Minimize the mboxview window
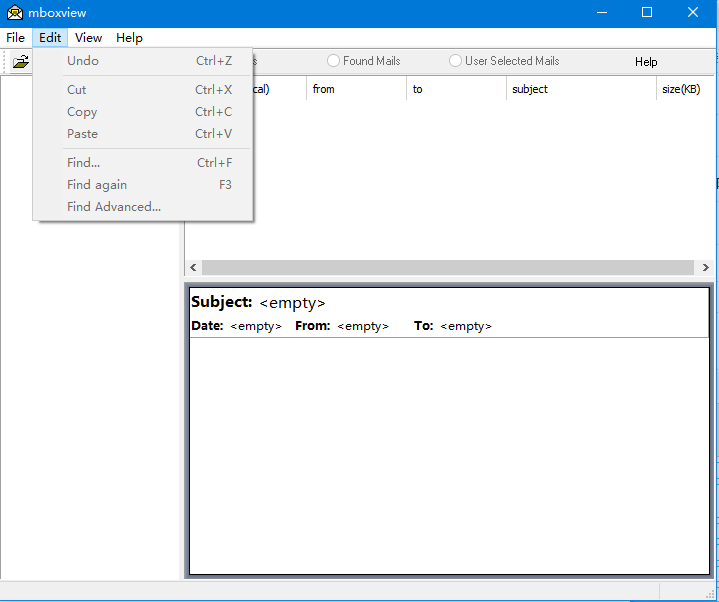Screen dimensions: 719x602 602,13
